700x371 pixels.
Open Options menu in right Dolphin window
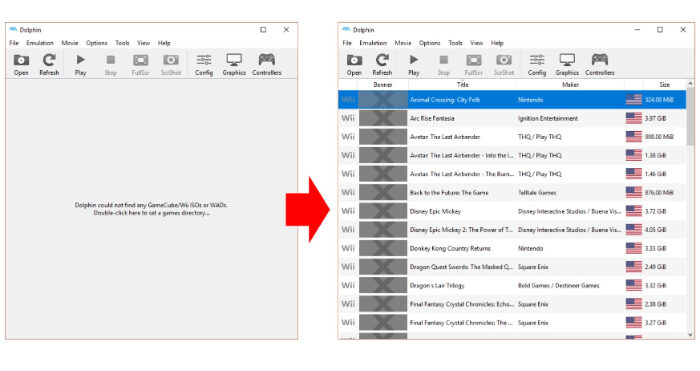click(429, 43)
